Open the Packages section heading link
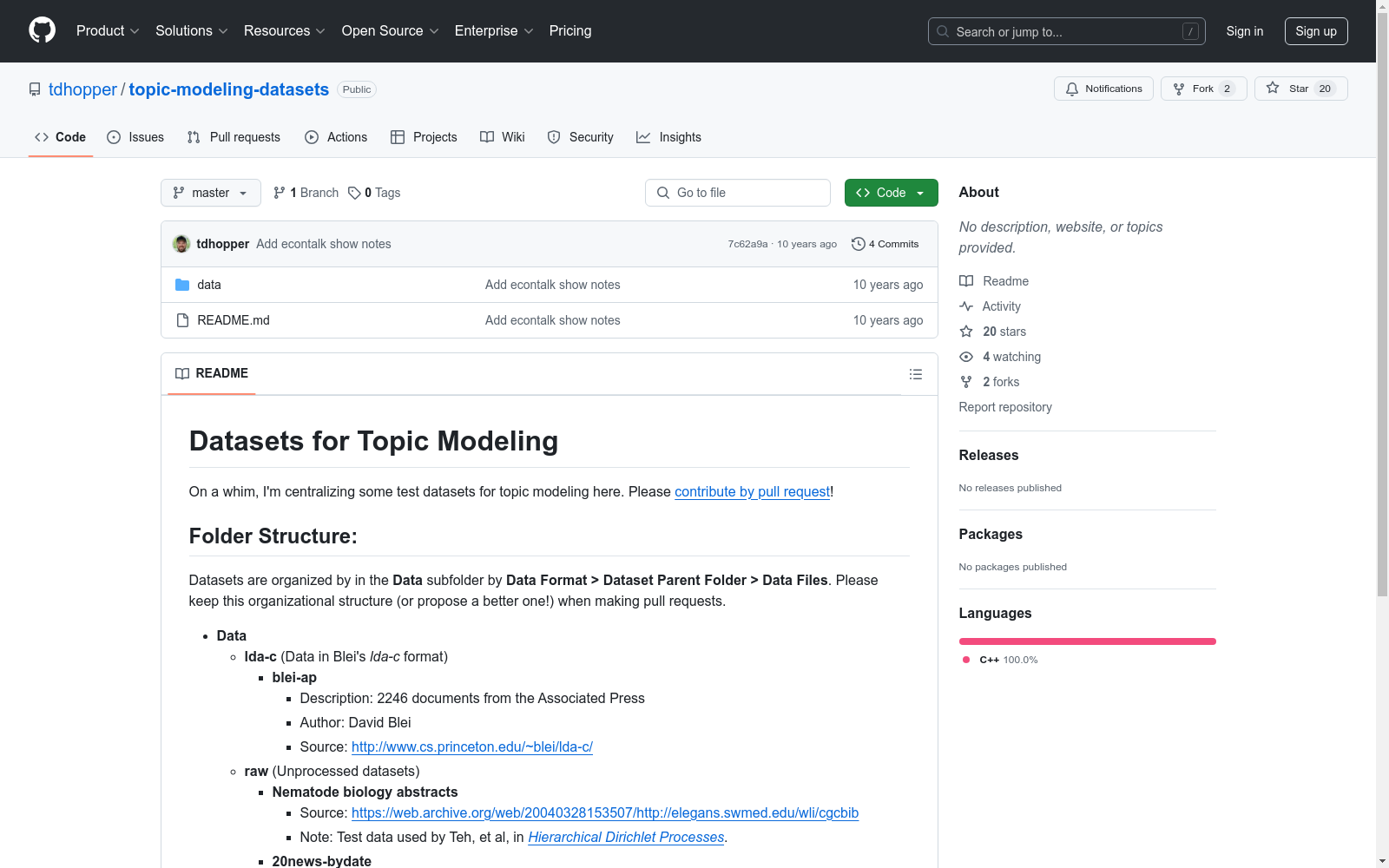Viewport: 1389px width, 868px height. (991, 534)
